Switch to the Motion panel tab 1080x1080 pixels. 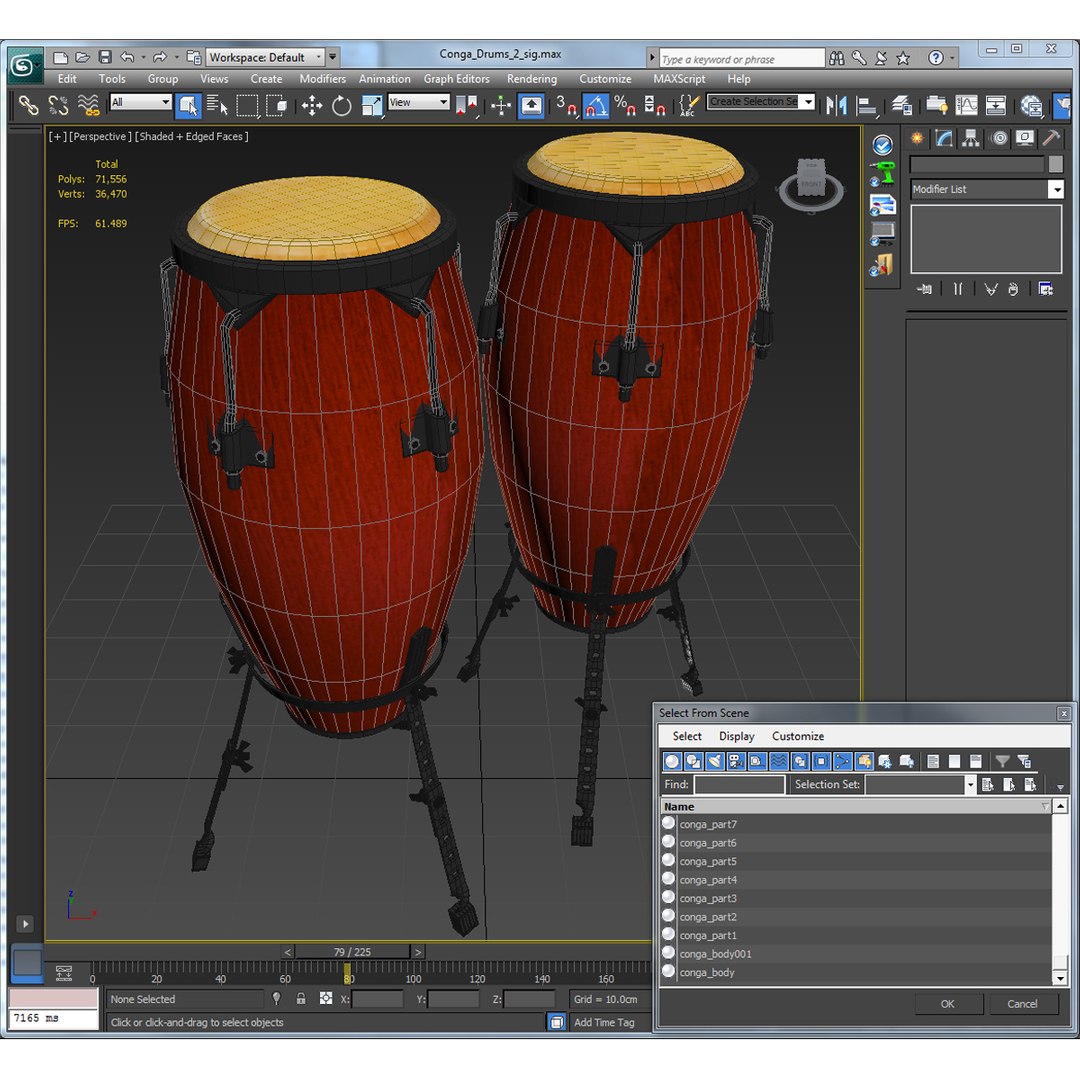pos(999,138)
